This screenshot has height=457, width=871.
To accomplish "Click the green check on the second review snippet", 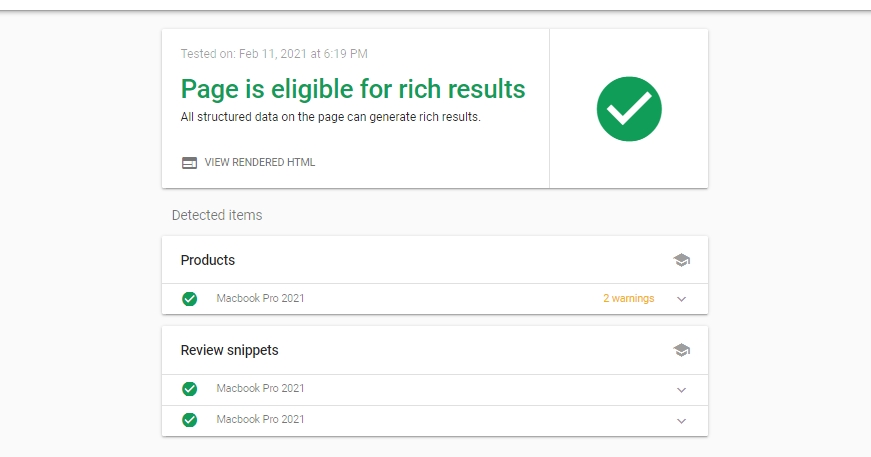I will point(189,420).
